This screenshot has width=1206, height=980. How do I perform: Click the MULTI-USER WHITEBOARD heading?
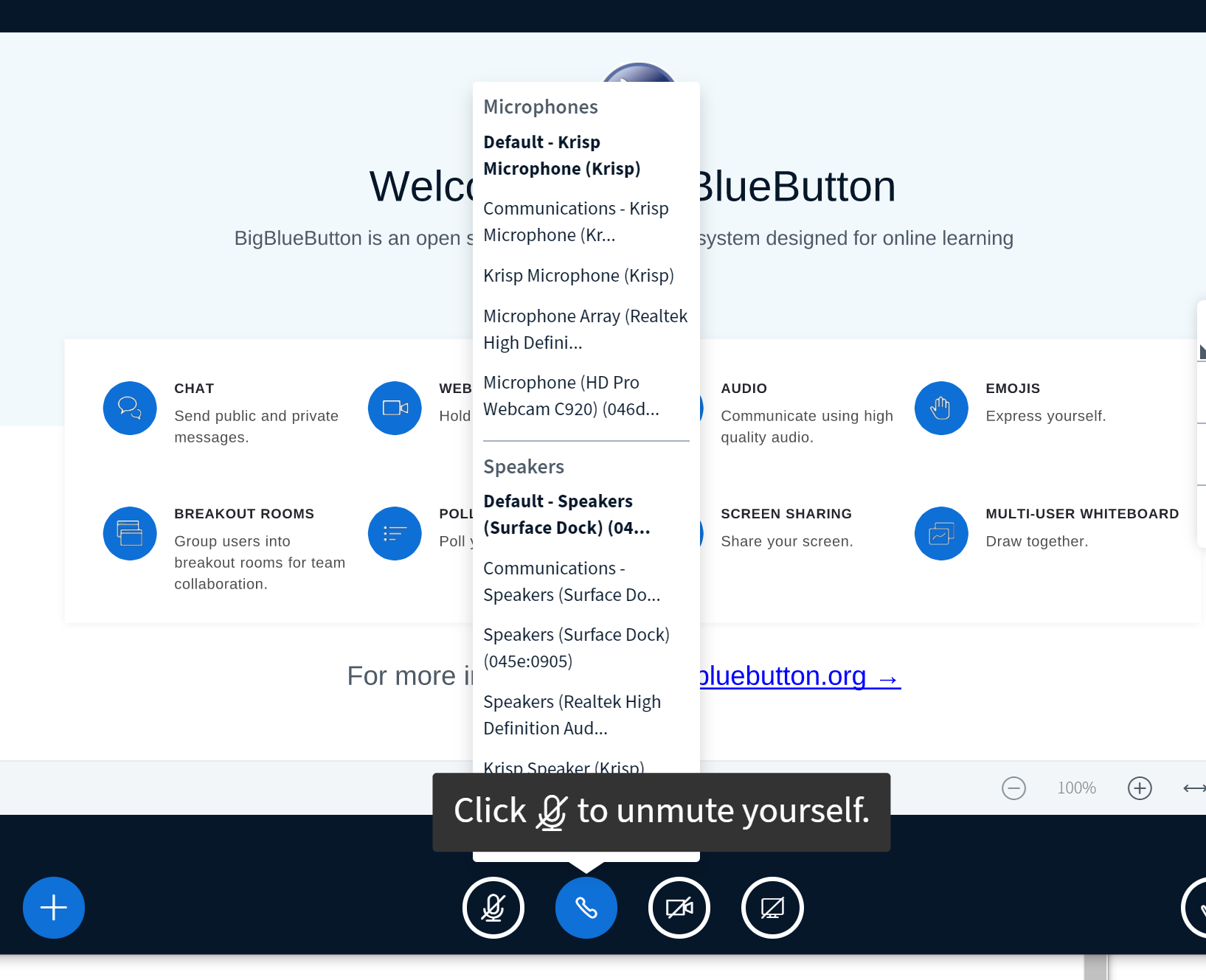pyautogui.click(x=1082, y=514)
